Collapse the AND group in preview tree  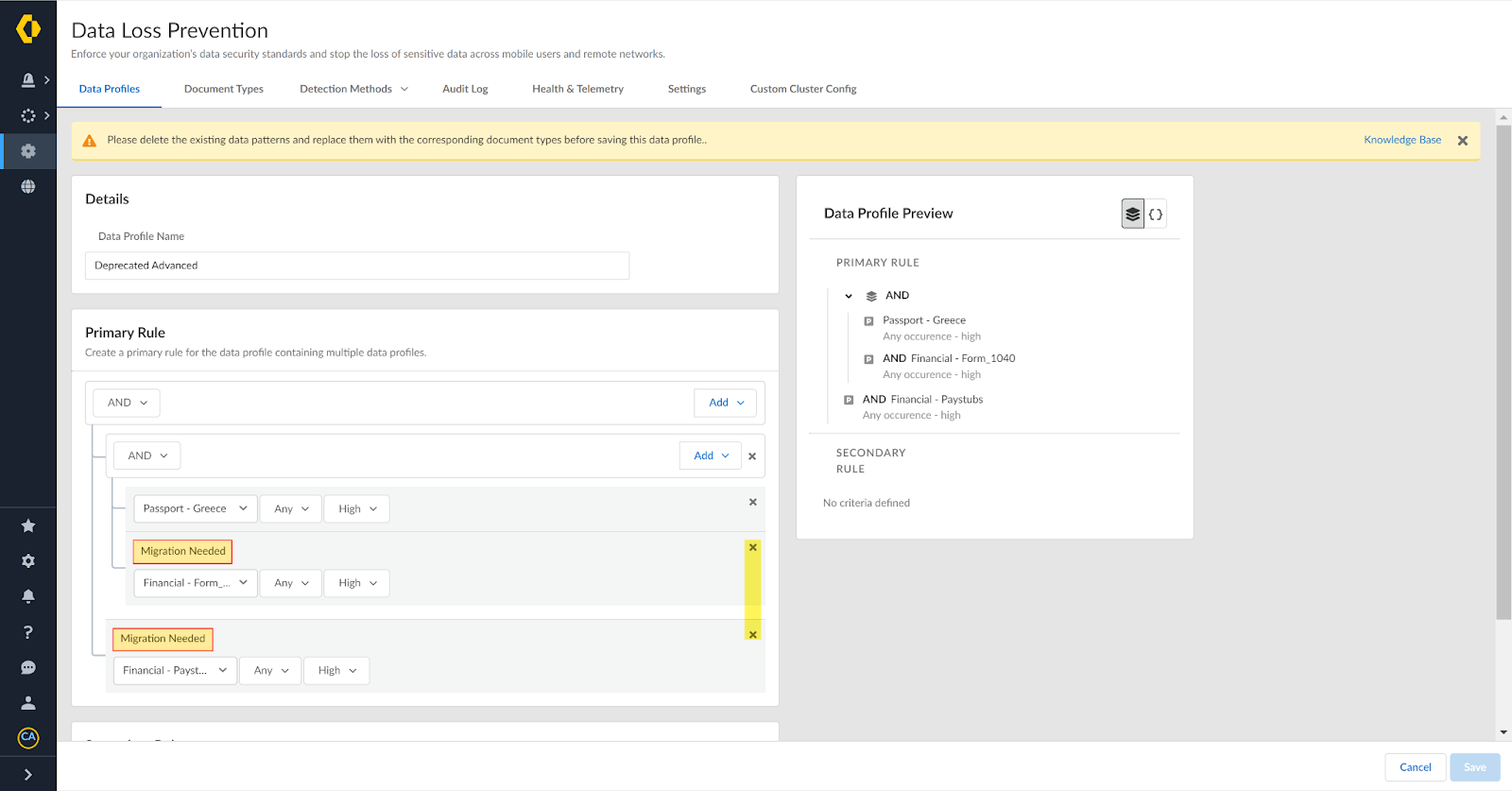pos(849,296)
